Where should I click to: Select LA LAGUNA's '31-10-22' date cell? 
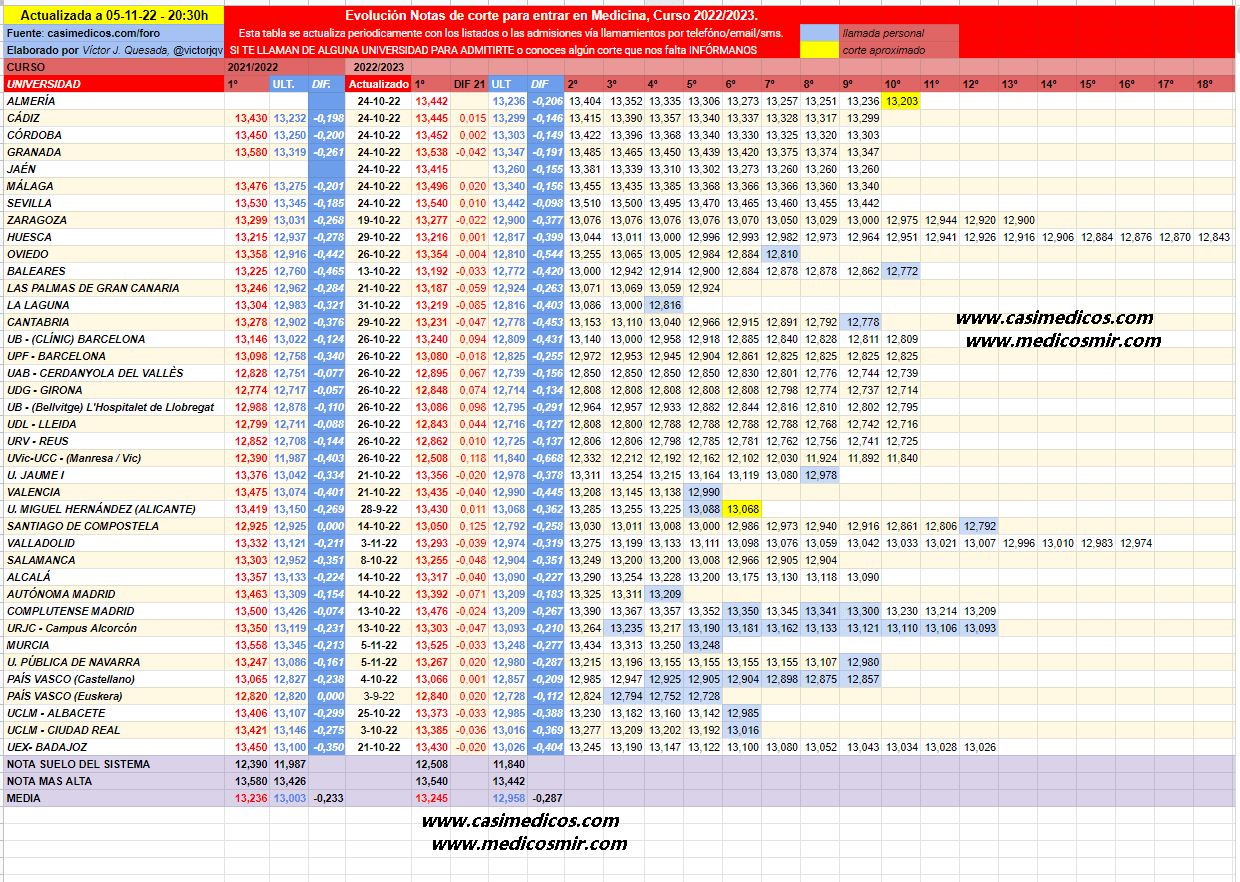(378, 305)
